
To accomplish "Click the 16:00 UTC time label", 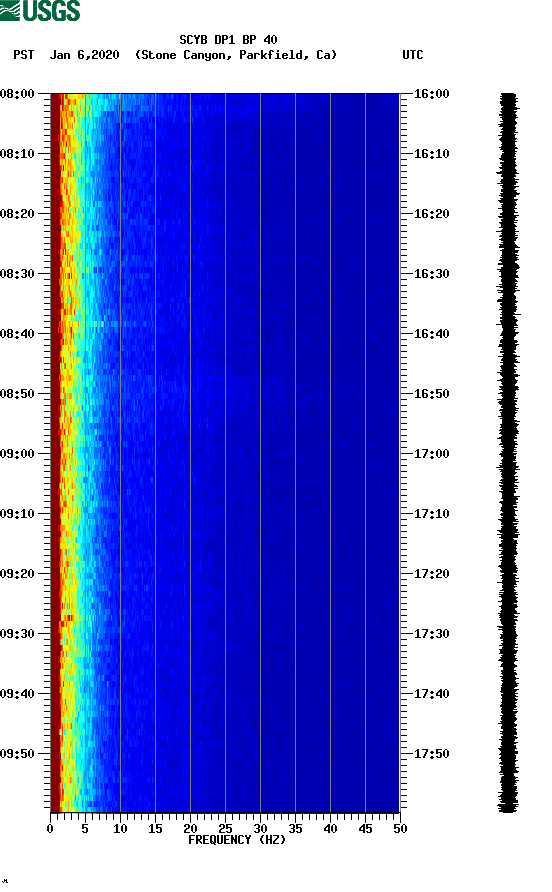I will pyautogui.click(x=431, y=94).
